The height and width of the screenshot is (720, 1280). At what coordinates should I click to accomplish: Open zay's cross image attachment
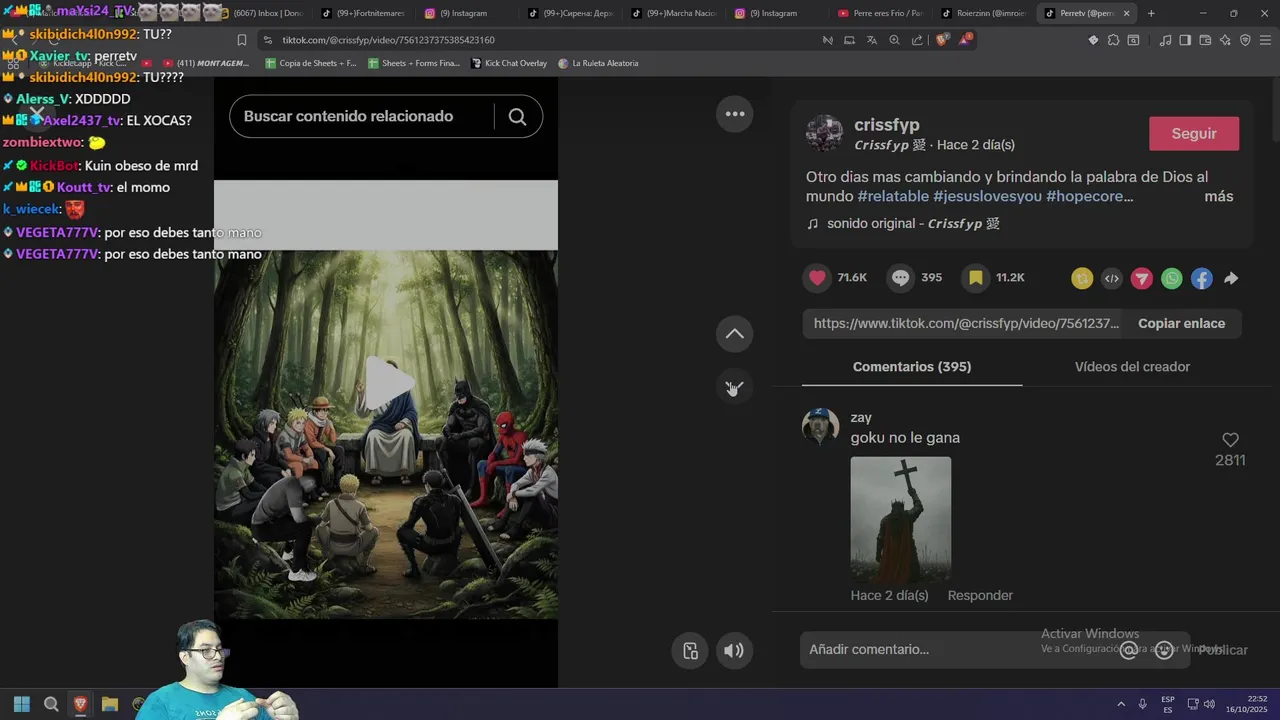click(901, 519)
